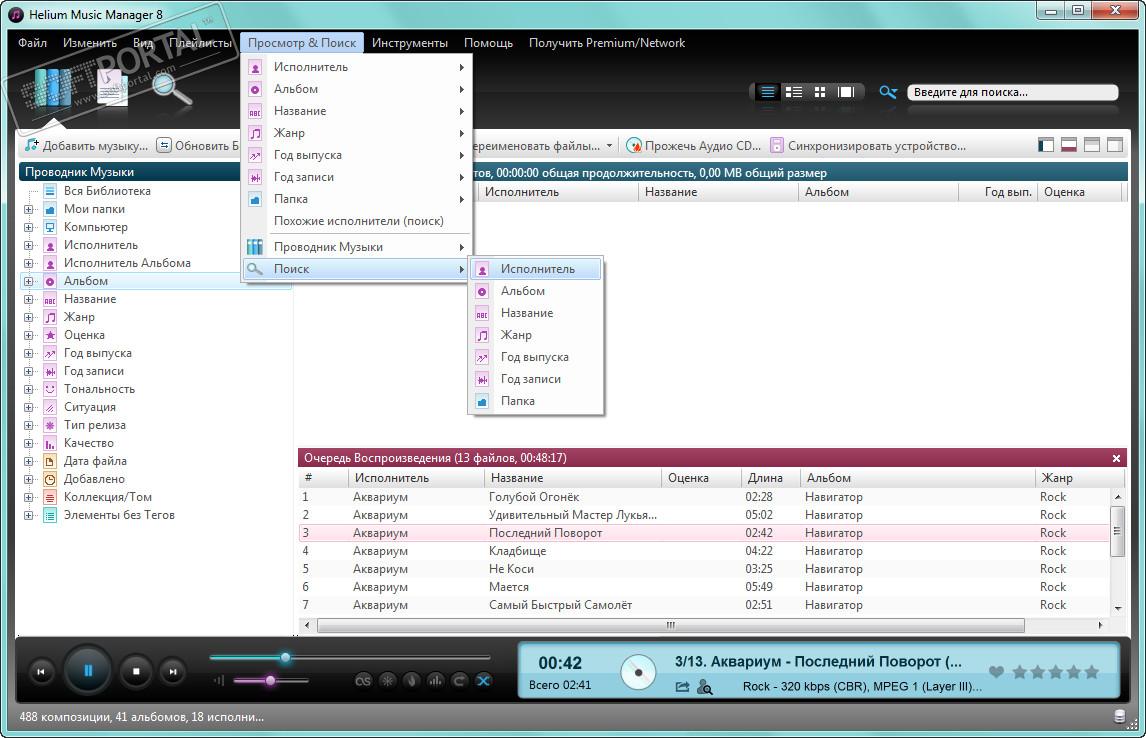Select Вся Библиотека in music explorer tree
This screenshot has height=738, width=1146.
(x=107, y=191)
